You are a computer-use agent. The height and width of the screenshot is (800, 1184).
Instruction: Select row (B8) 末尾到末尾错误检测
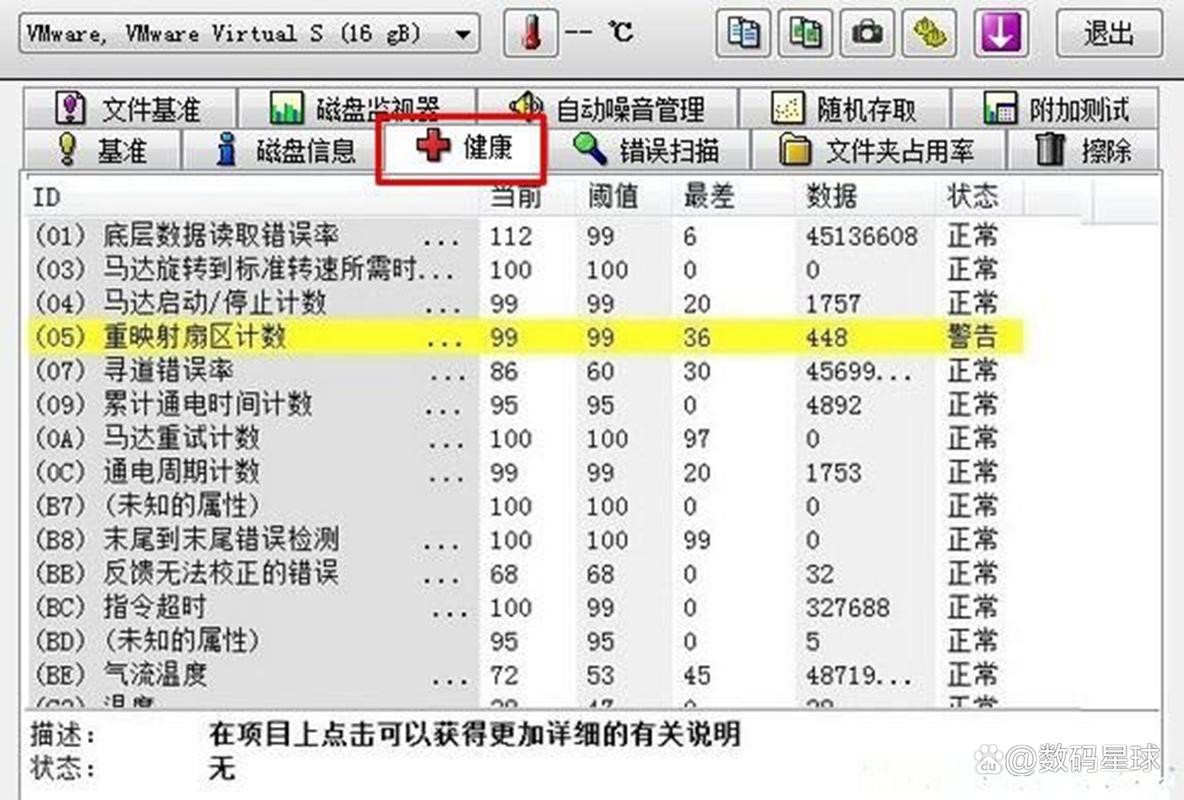click(524, 539)
